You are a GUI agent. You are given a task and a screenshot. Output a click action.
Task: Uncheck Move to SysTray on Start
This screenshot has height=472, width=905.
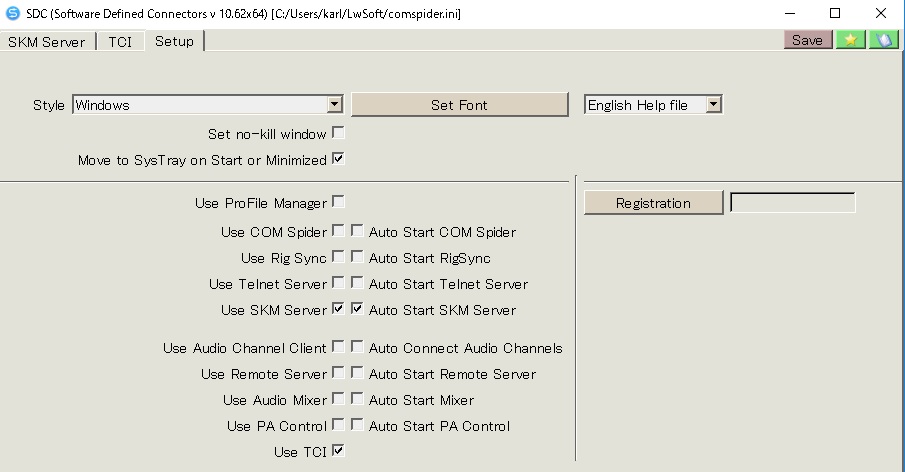pos(339,159)
